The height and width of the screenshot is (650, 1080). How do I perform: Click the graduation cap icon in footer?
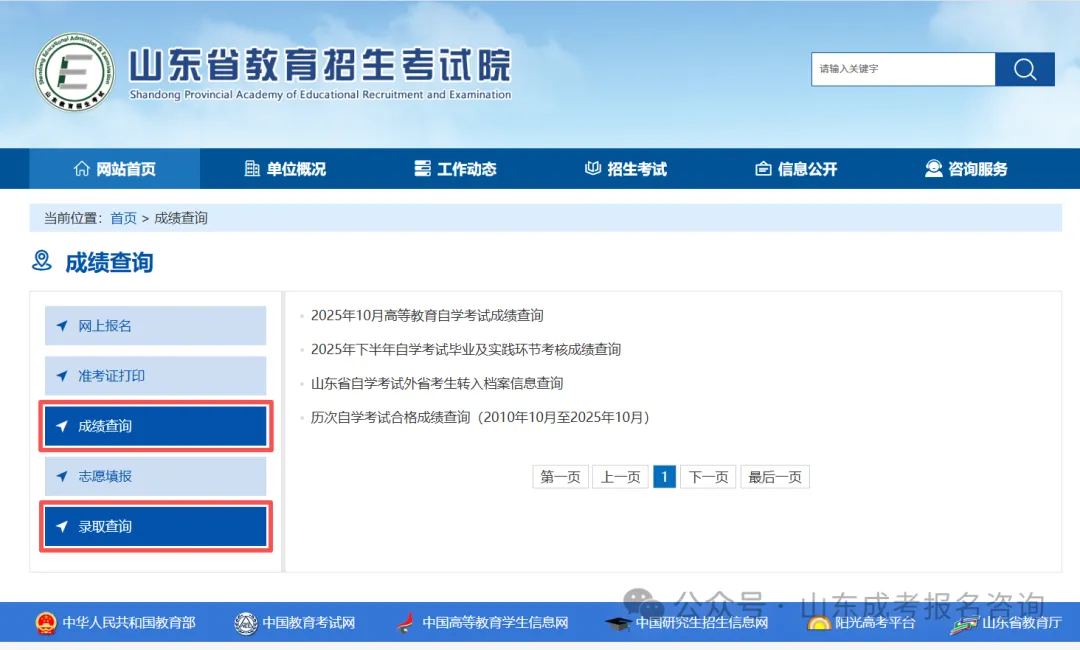[x=618, y=624]
